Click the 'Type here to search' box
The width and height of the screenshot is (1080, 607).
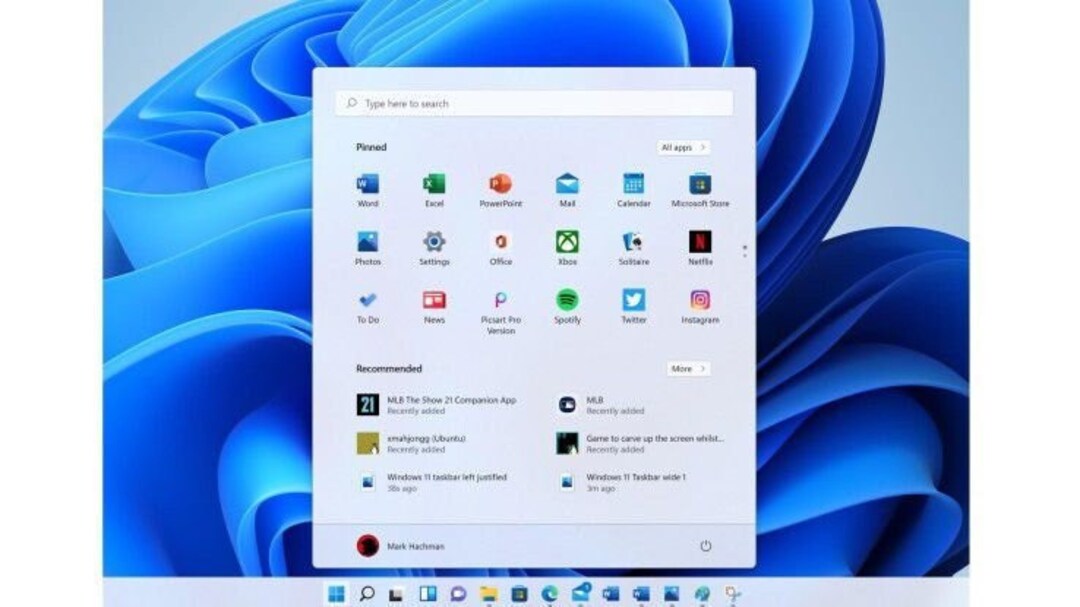[x=534, y=103]
